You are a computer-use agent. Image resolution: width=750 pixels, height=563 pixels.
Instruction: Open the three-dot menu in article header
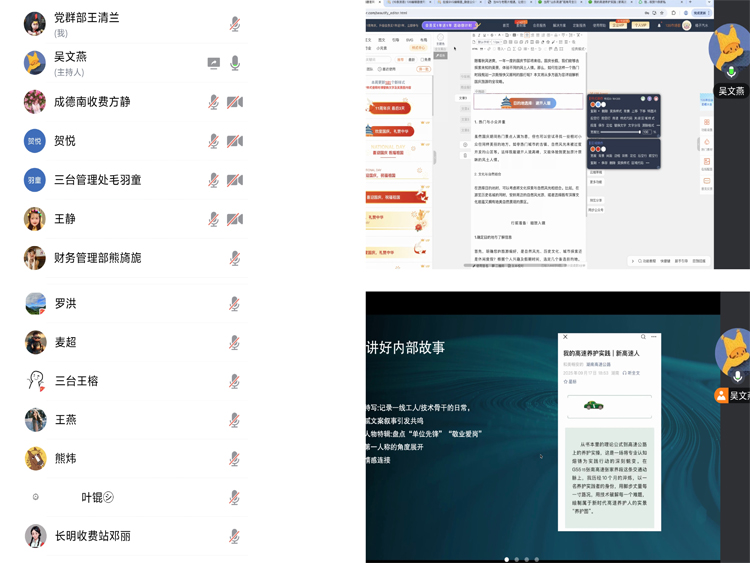[654, 337]
